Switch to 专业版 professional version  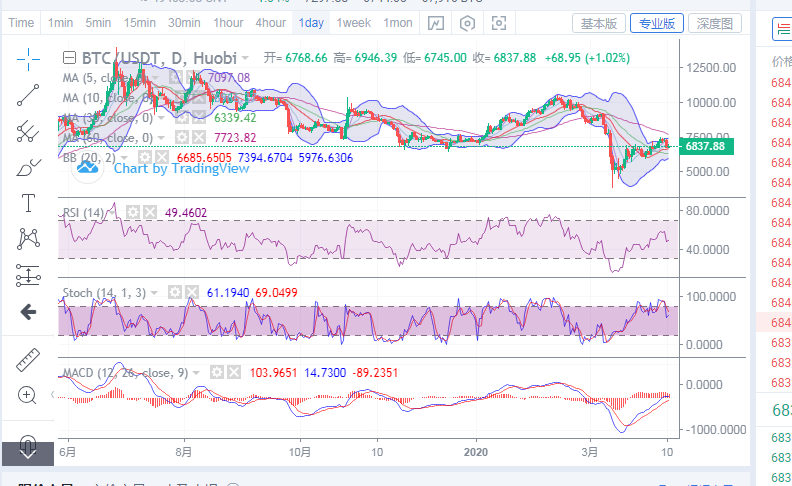tap(657, 23)
